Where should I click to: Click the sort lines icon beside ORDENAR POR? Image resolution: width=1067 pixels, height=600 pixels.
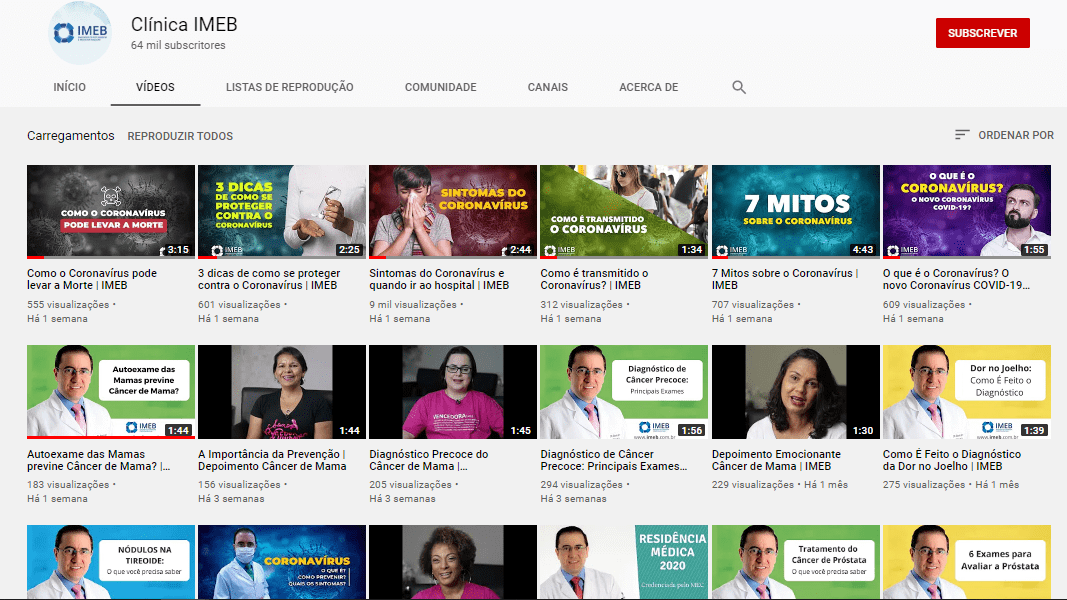tap(962, 135)
